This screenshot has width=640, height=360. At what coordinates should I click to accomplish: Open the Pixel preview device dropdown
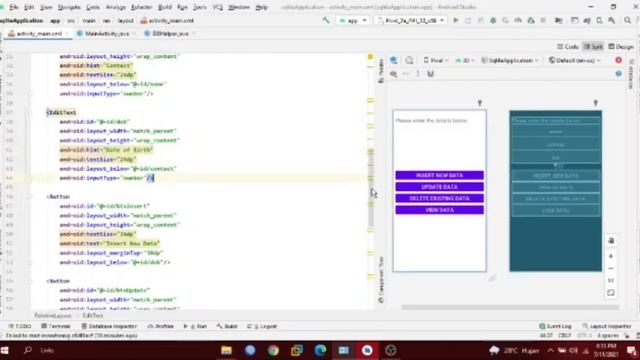click(x=436, y=60)
